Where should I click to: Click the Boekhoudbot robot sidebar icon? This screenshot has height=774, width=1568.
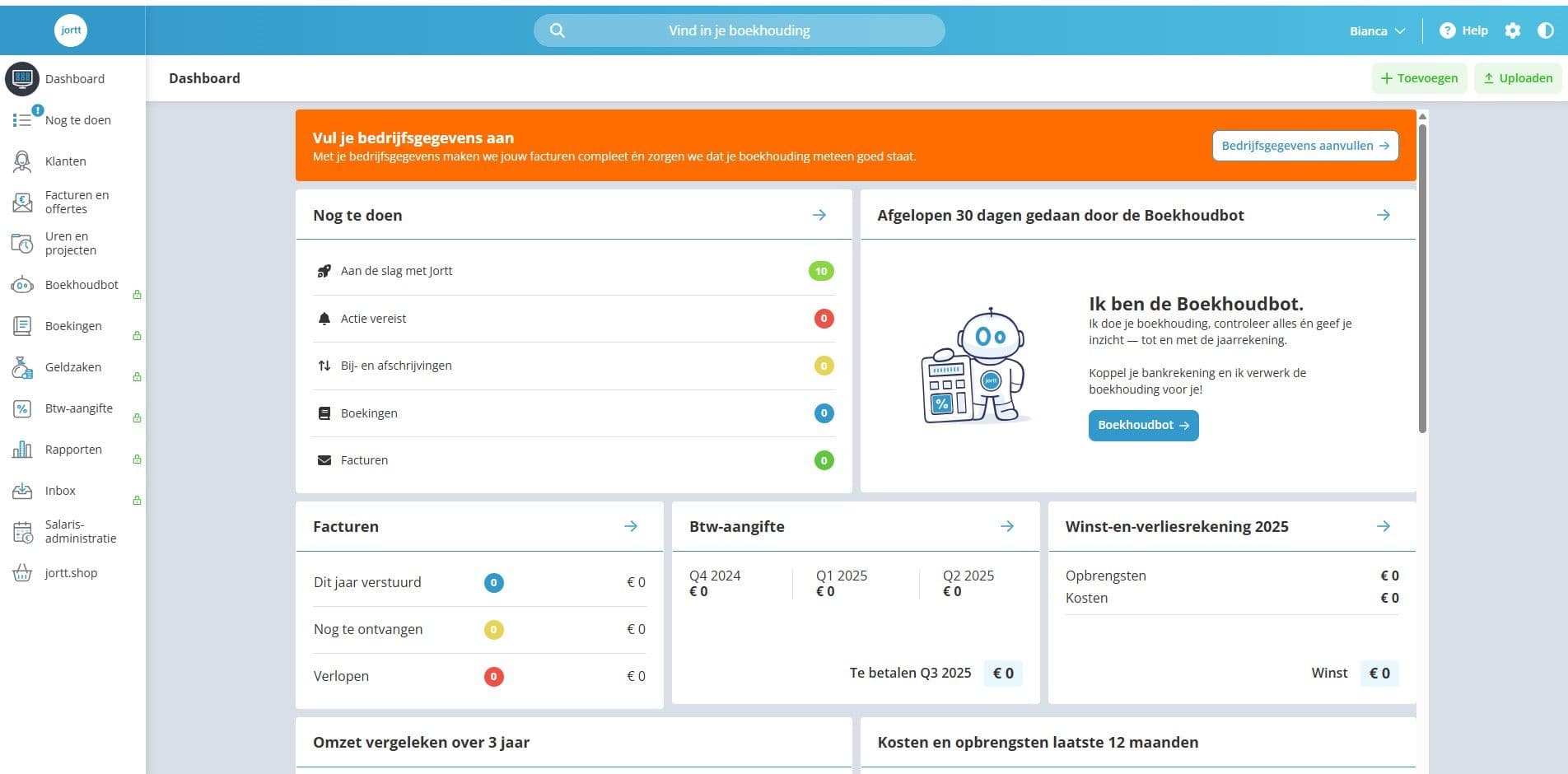[22, 285]
